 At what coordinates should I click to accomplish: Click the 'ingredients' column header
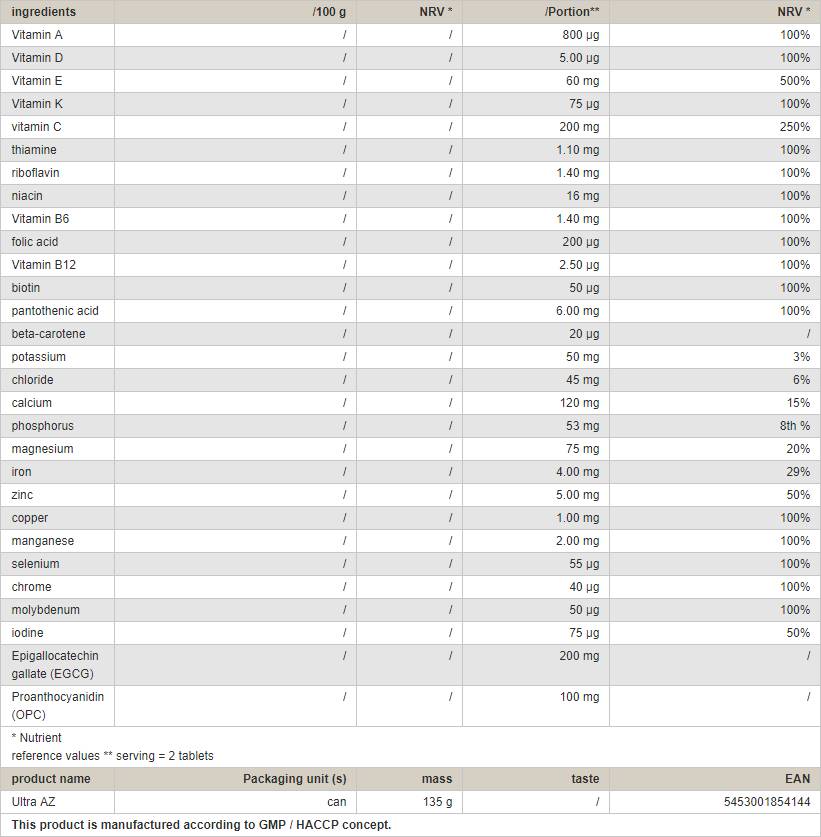pyautogui.click(x=43, y=12)
